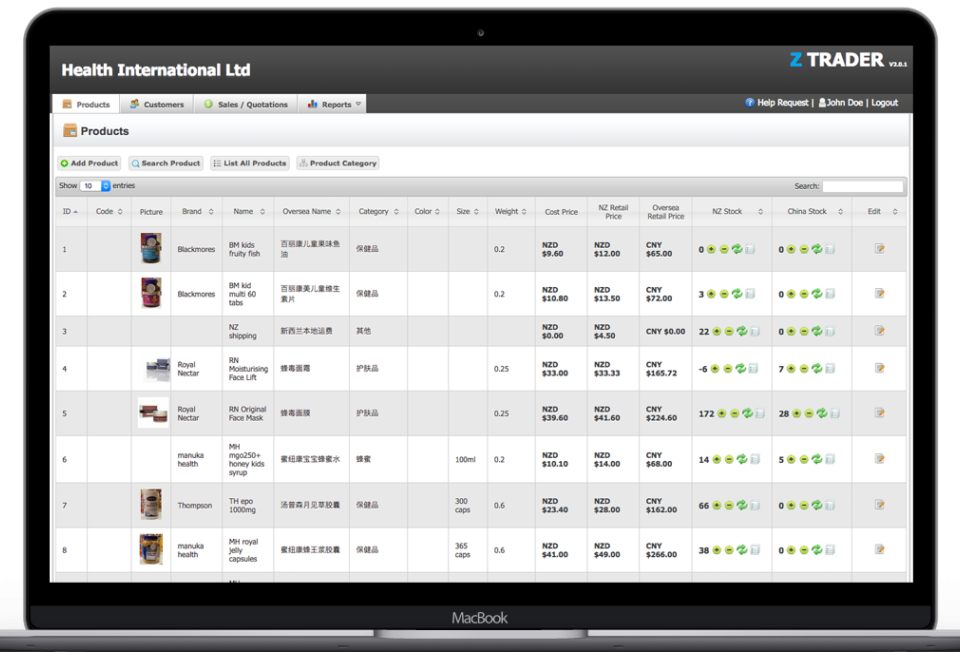Open stock log icon in NZ Stock for product 5
The image size is (960, 652).
click(762, 413)
